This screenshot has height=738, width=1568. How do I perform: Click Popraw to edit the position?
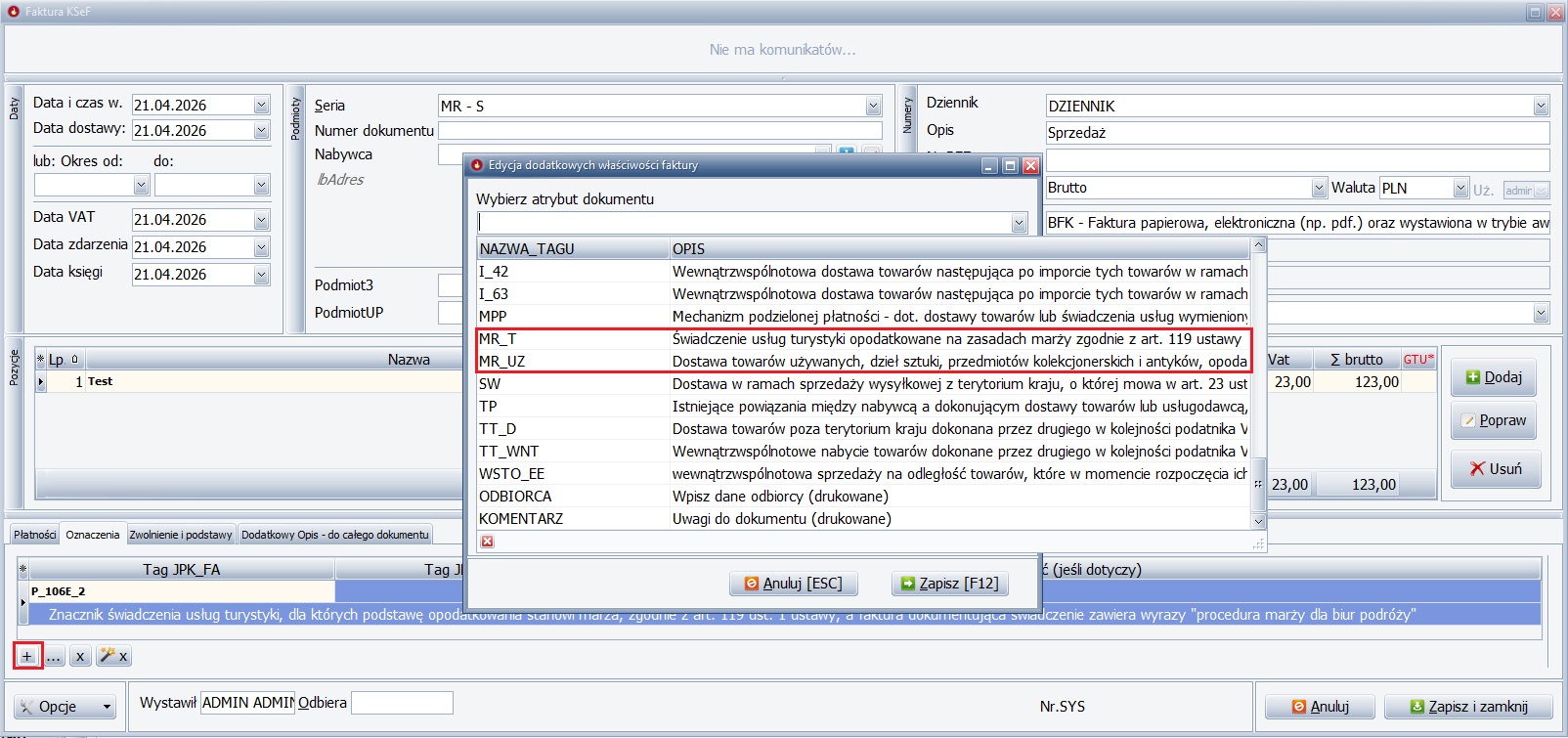tap(1494, 420)
